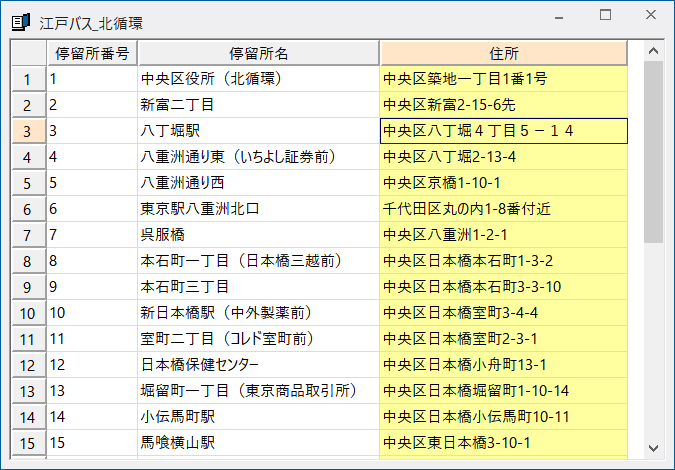Click cell 日本橋保健センター
This screenshot has width=675, height=470.
click(x=258, y=364)
